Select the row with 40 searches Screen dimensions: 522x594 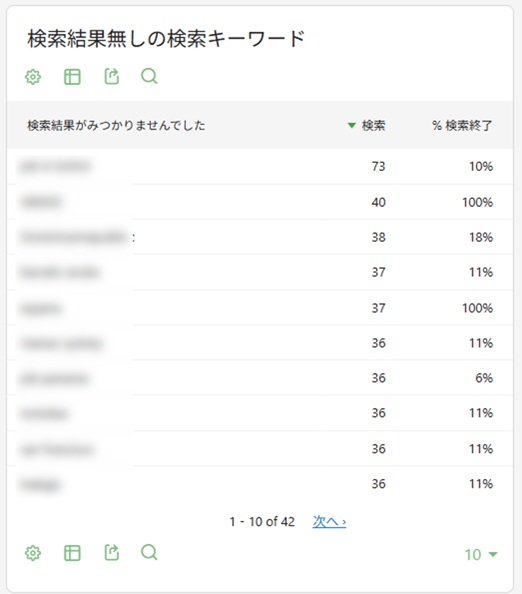[260, 202]
